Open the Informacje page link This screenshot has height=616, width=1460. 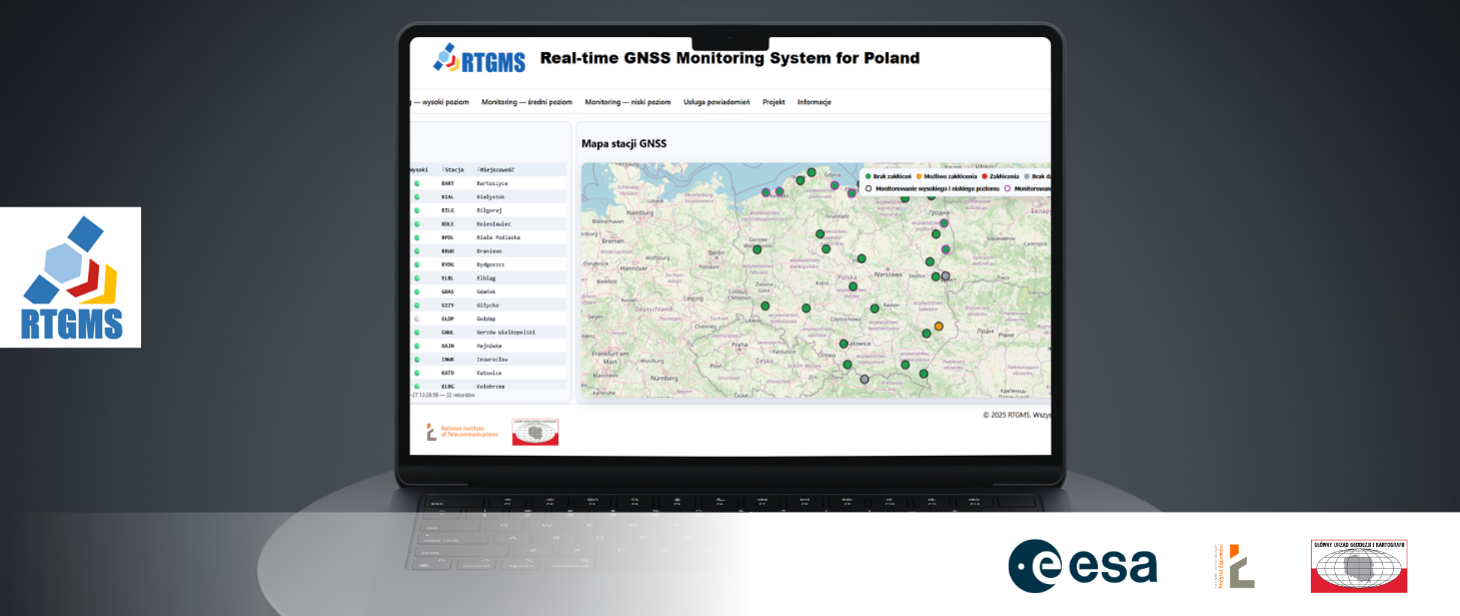[814, 102]
